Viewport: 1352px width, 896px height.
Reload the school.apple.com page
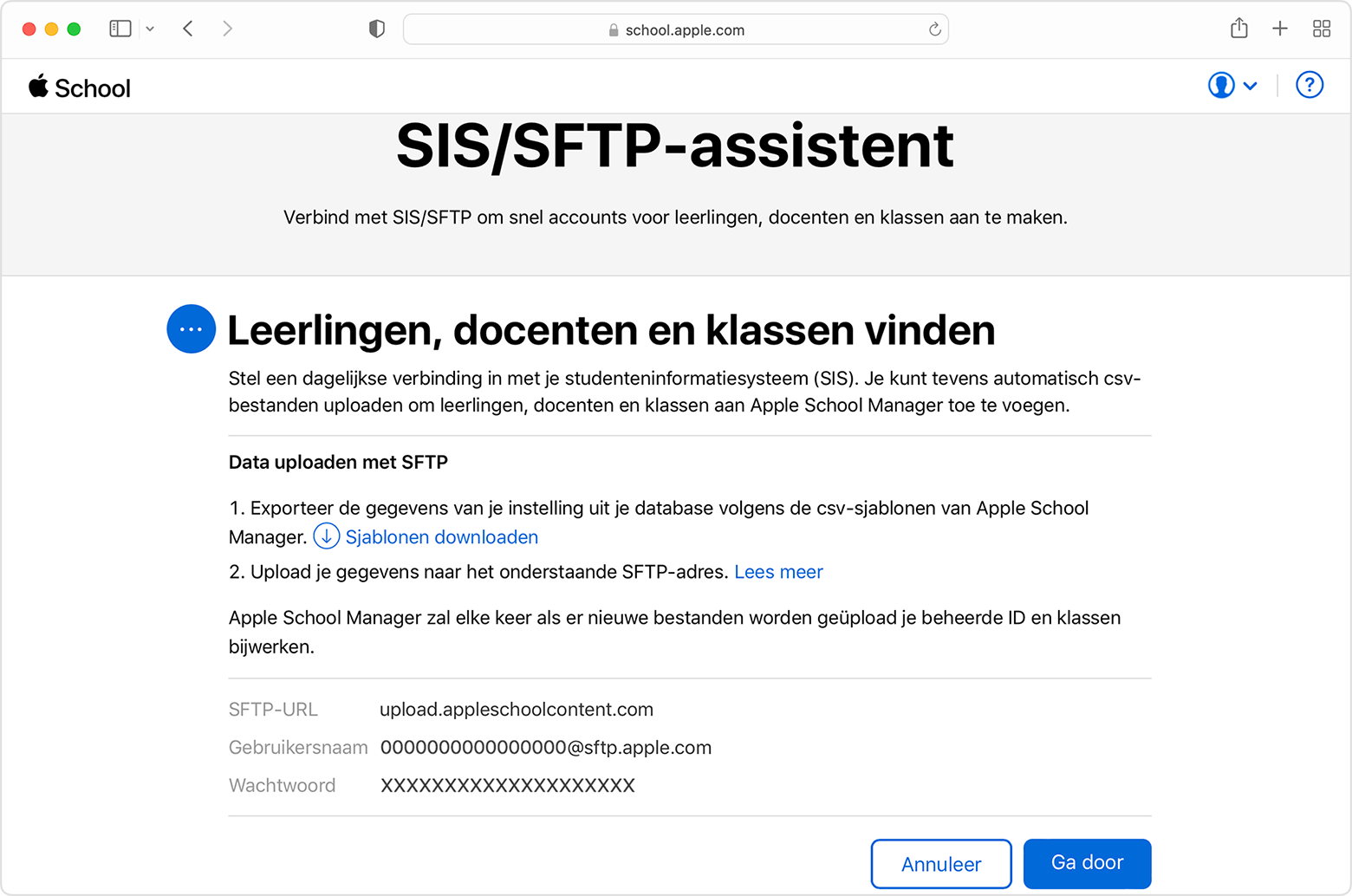934,29
